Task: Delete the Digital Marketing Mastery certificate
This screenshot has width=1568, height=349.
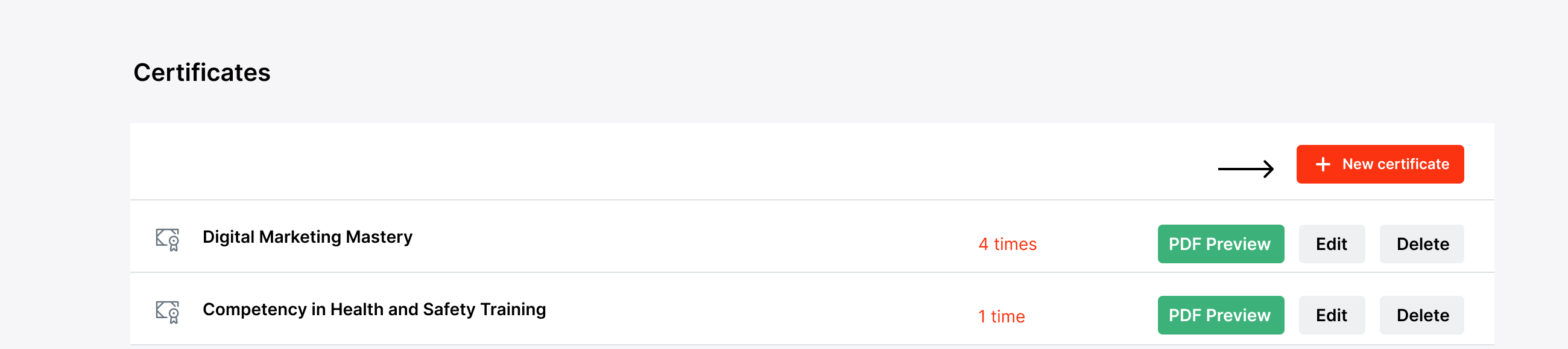Action: 1421,244
